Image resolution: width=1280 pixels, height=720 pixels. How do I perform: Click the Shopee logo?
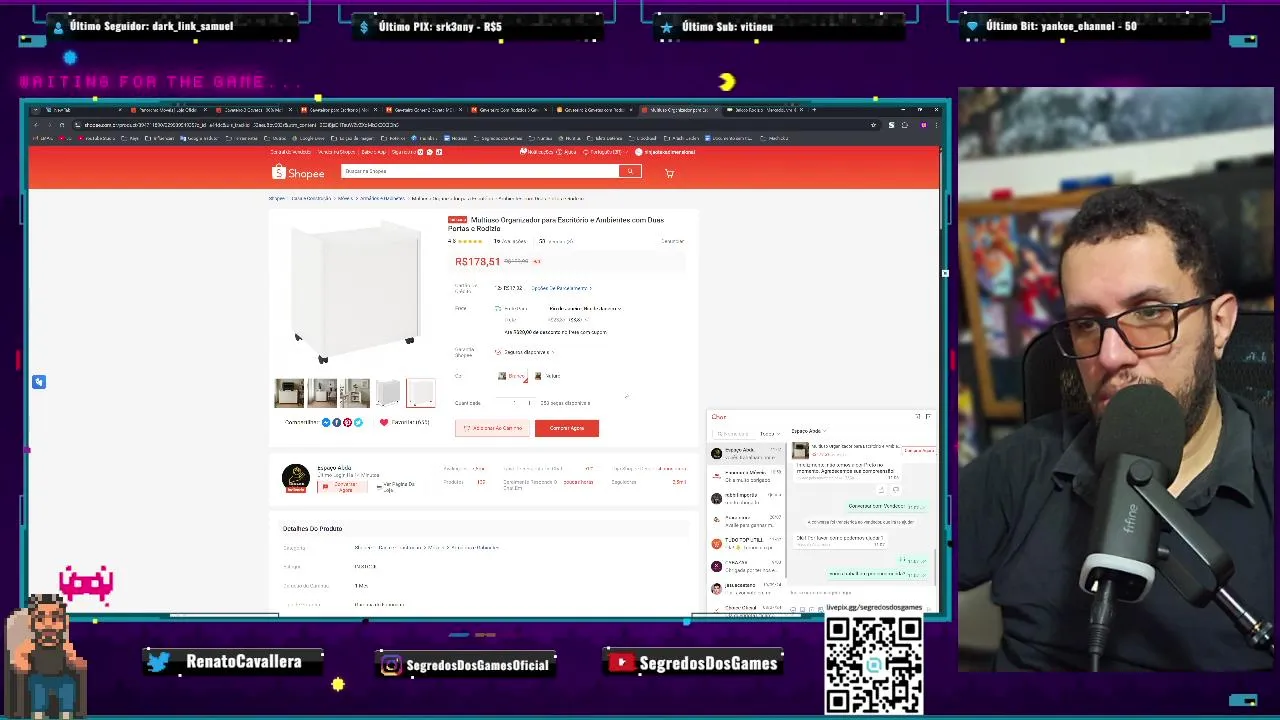pyautogui.click(x=298, y=173)
